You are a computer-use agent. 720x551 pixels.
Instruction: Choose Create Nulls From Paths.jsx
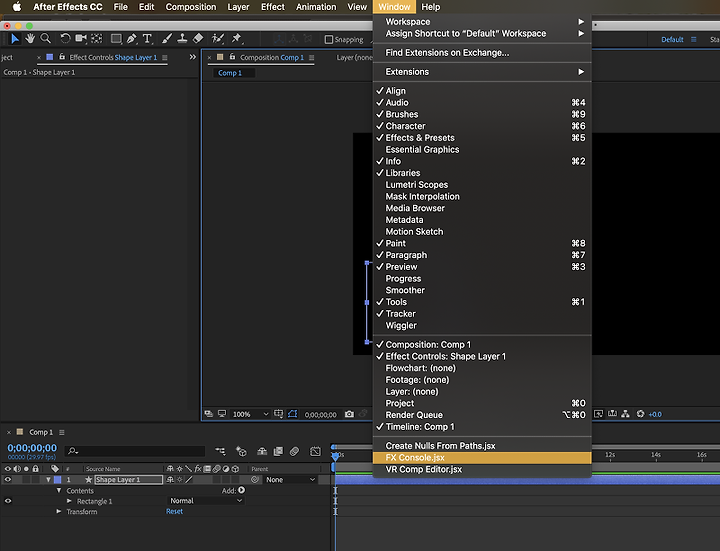482,445
